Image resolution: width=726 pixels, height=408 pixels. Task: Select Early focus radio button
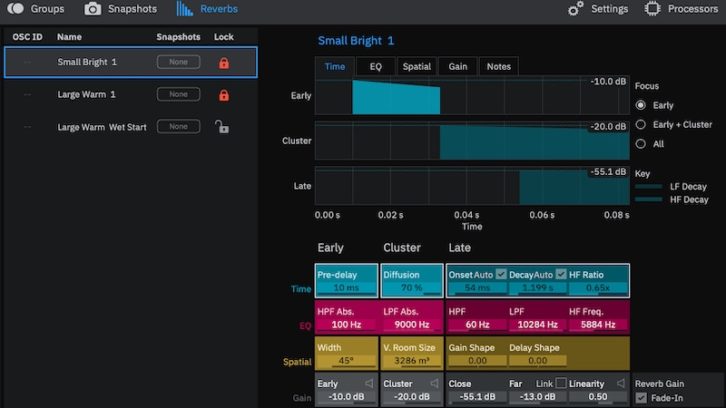[641, 105]
